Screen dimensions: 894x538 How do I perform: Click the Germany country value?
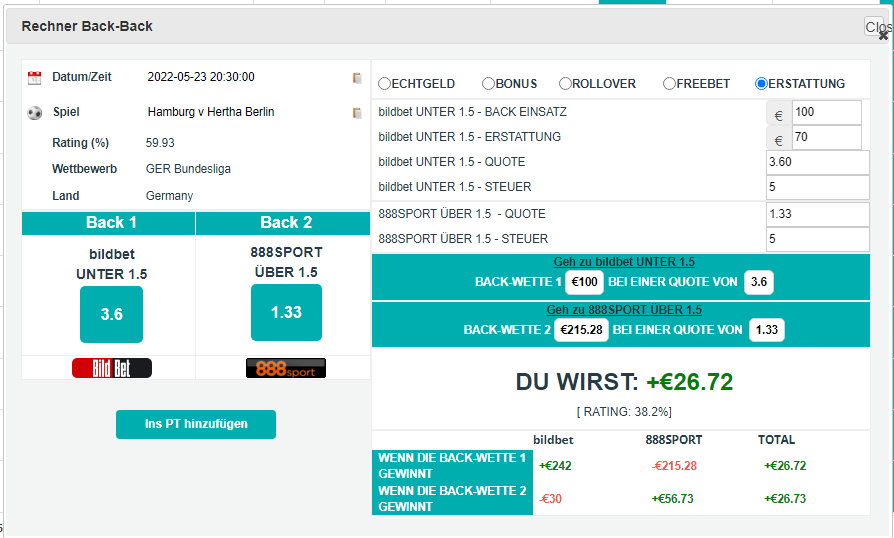point(169,196)
